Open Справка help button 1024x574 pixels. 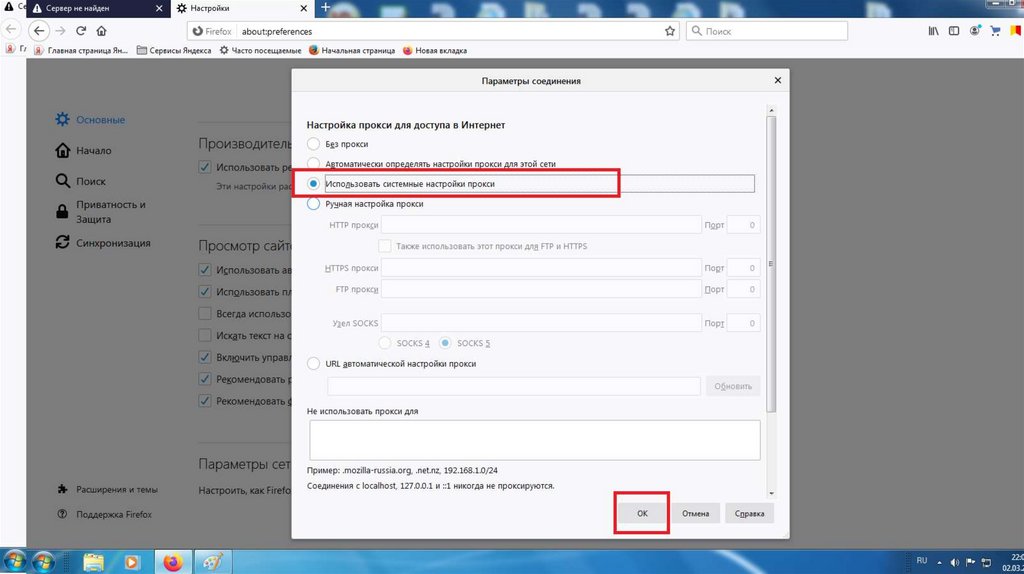(x=749, y=513)
